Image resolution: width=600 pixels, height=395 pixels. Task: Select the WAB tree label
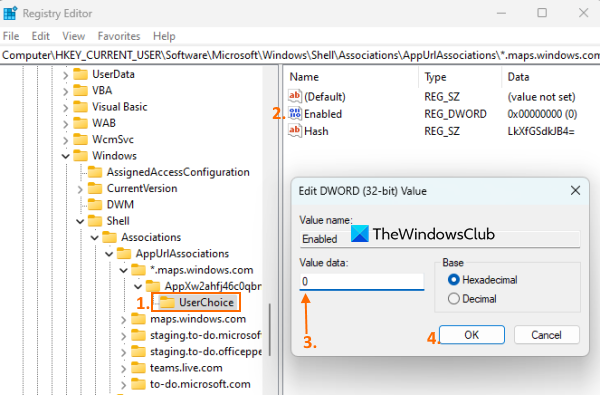104,123
